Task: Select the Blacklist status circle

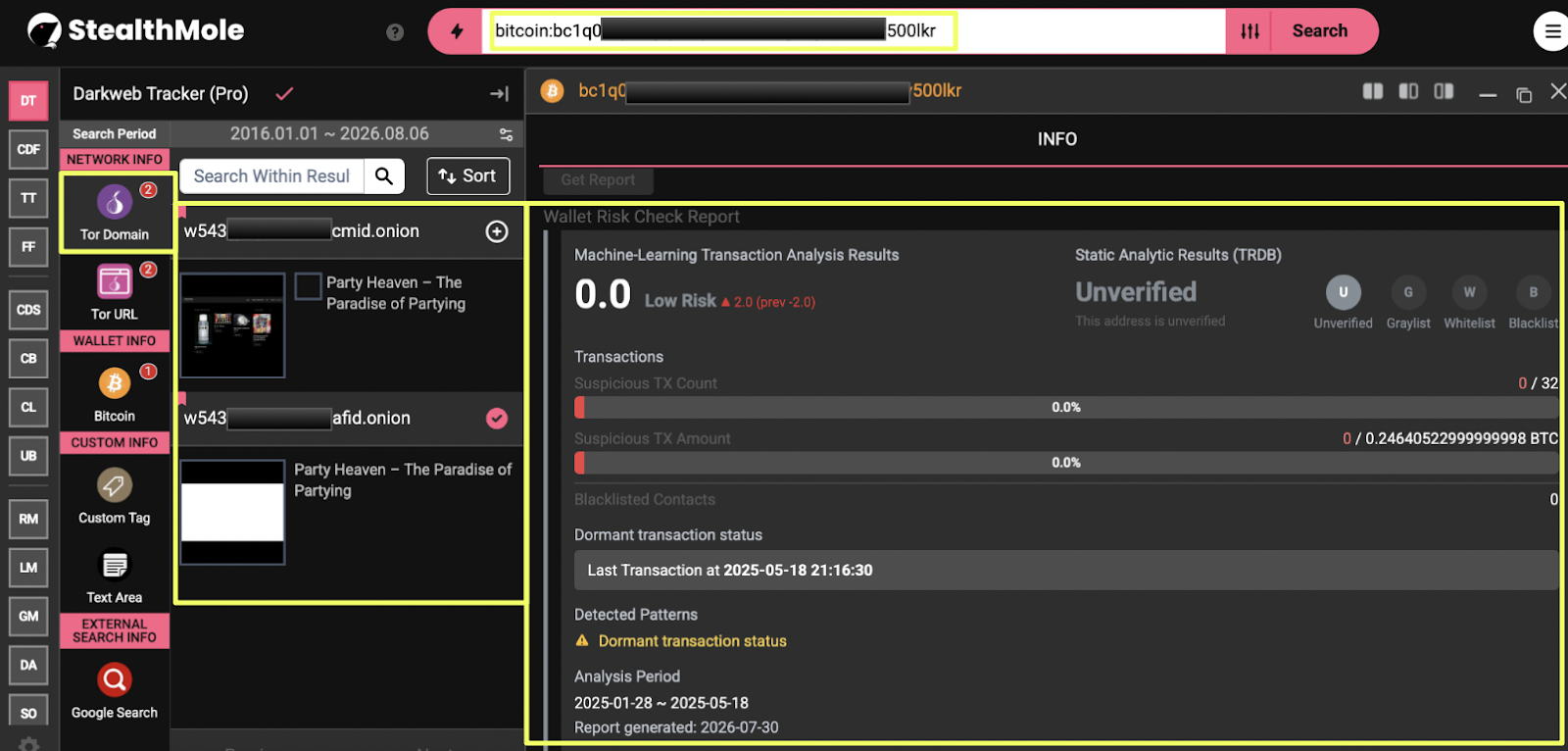Action: click(1534, 292)
